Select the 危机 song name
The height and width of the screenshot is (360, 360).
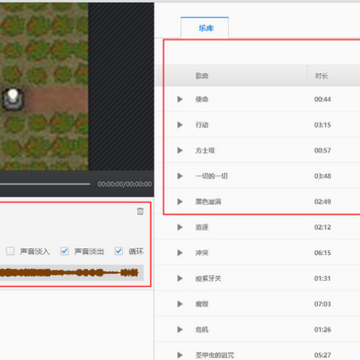[x=202, y=330]
